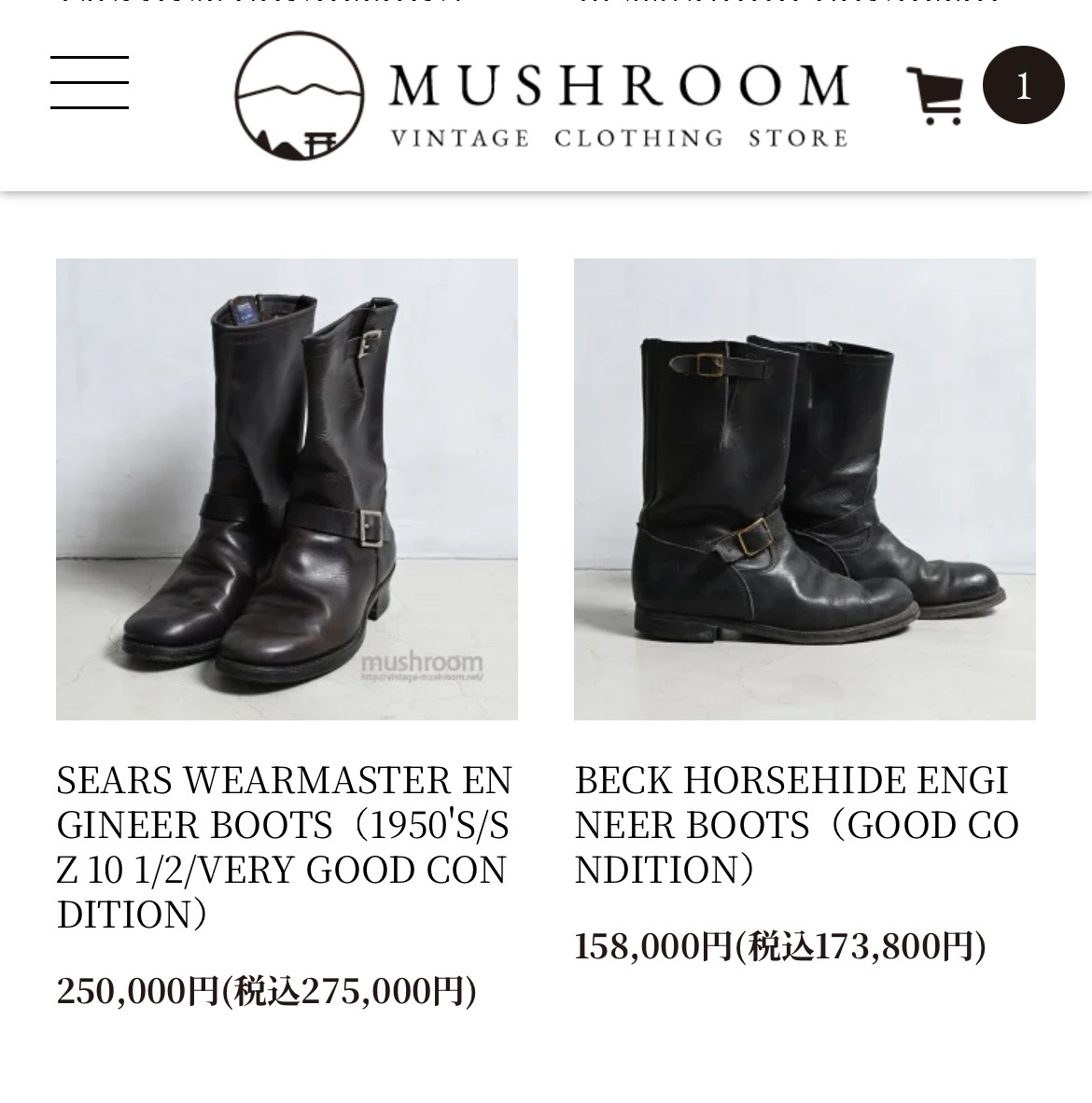Open the Beck Horsehide Engineer Boots title
The width and height of the screenshot is (1092, 1103).
[x=796, y=825]
